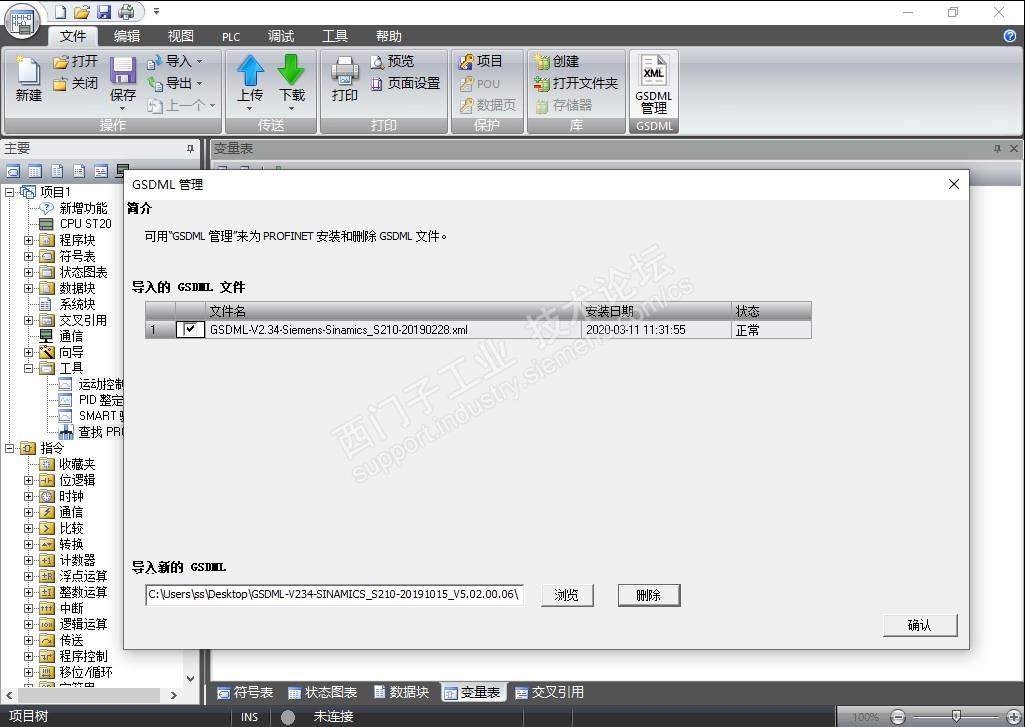Screen dimensions: 1025x727
Task: Click quick access save icon
Action: (104, 11)
